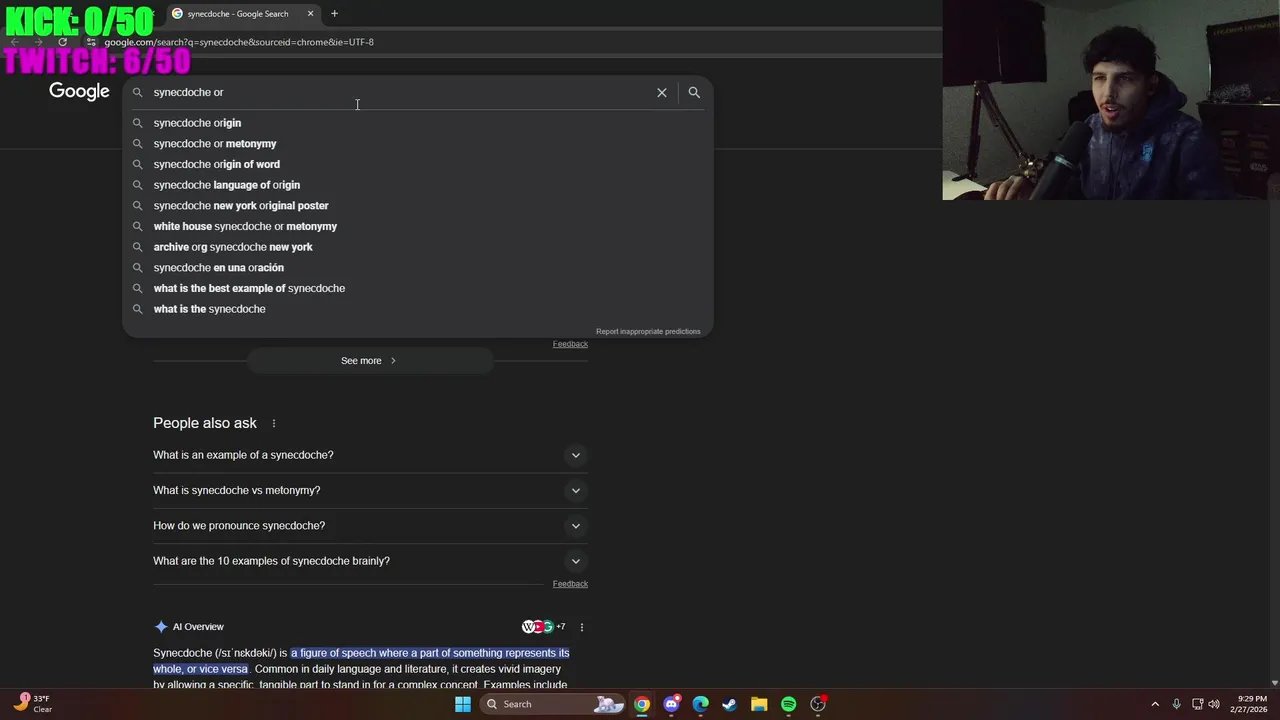This screenshot has height=720, width=1280.
Task: Open the volume icon in system tray
Action: click(1213, 704)
